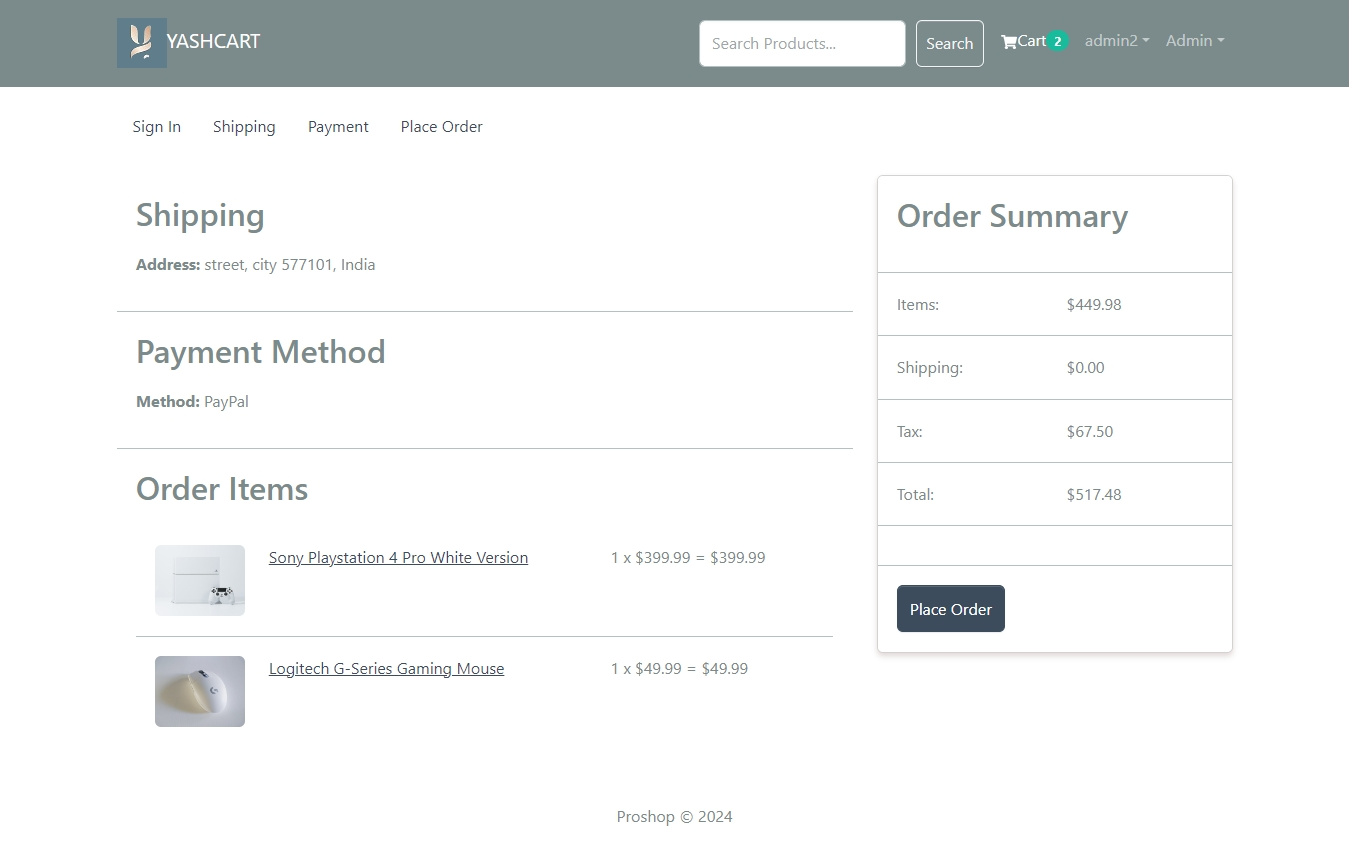The height and width of the screenshot is (863, 1349).
Task: Go to the Shipping step
Action: tap(244, 126)
